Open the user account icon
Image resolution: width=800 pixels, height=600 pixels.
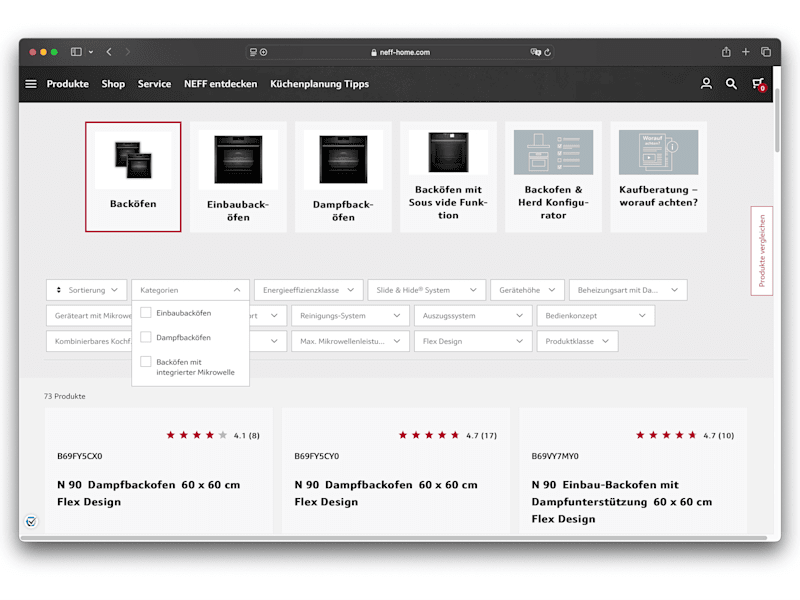[x=706, y=84]
